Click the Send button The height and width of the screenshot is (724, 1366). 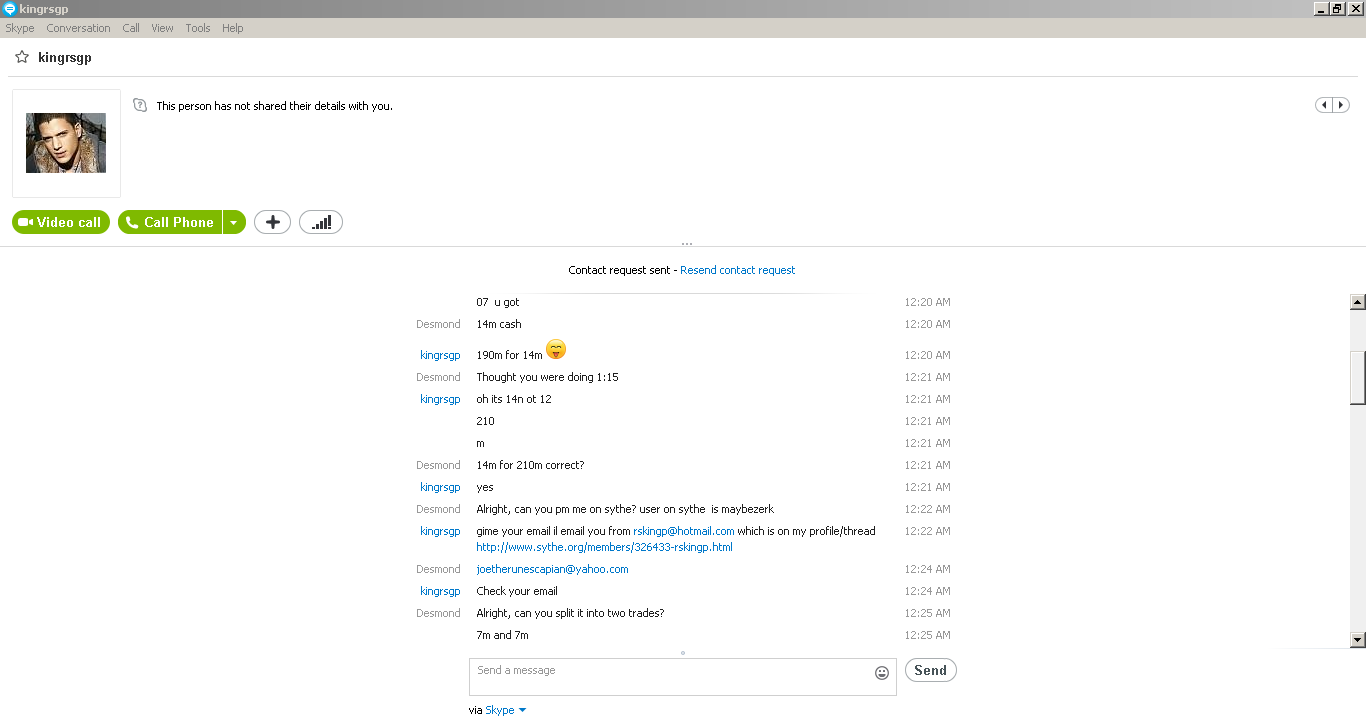(930, 670)
